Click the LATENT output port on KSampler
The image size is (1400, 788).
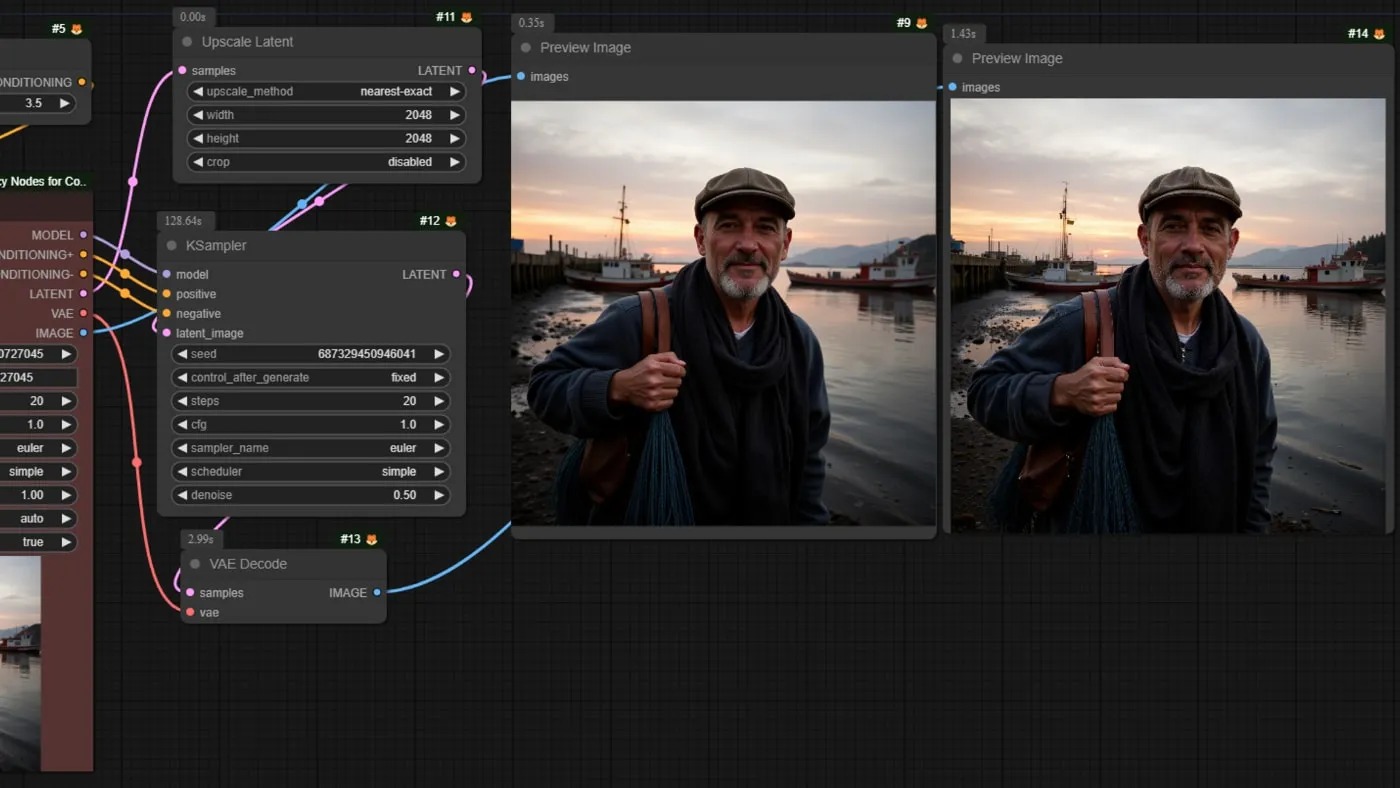(x=457, y=274)
